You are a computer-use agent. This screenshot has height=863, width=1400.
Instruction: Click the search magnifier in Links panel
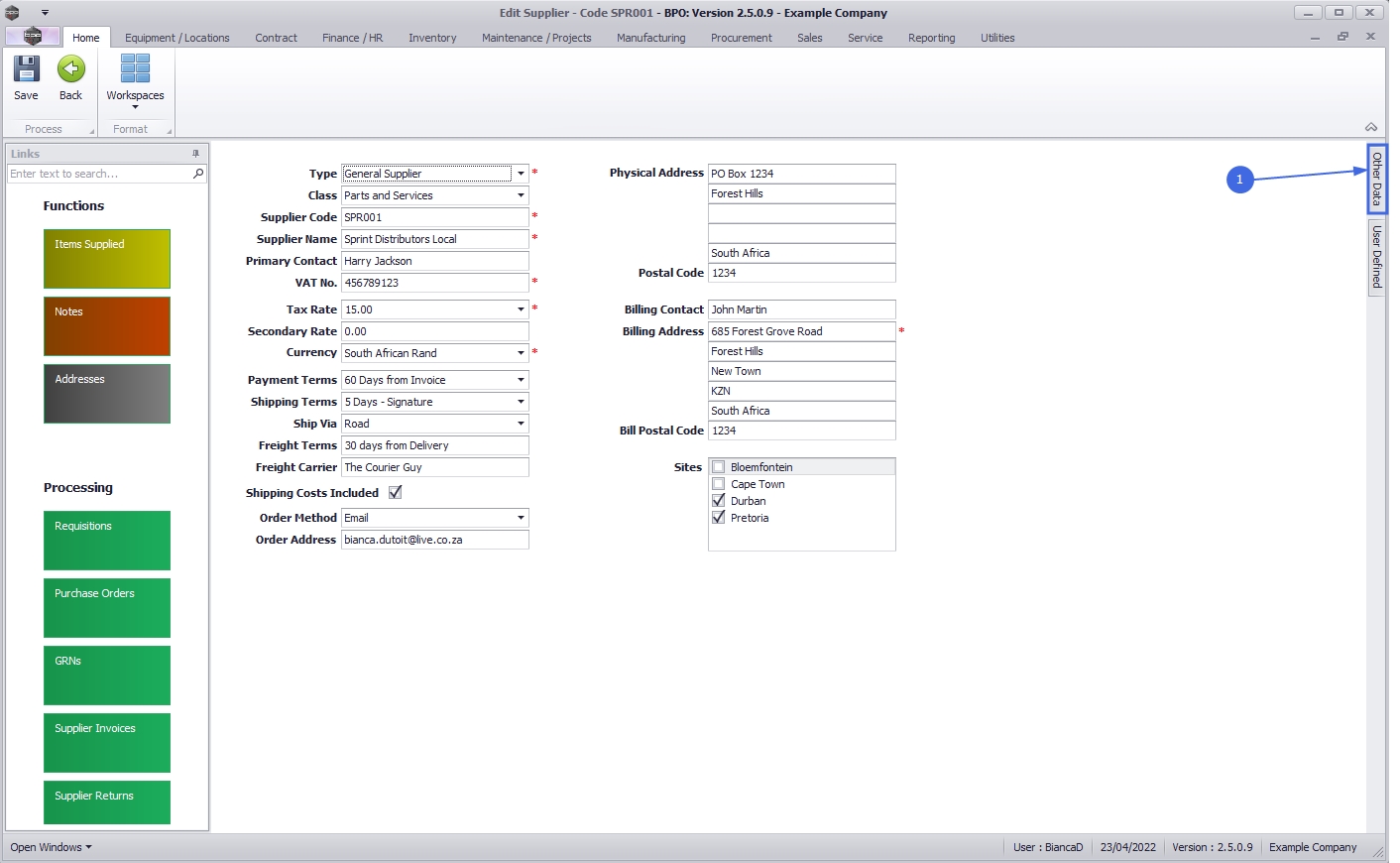198,174
